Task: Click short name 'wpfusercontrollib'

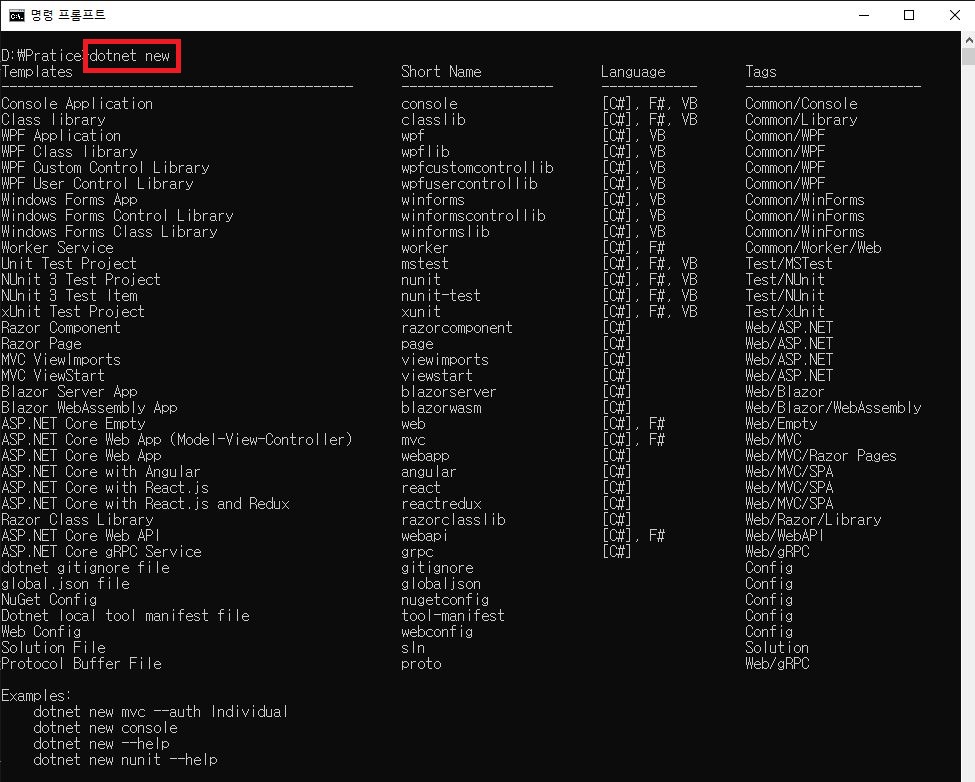Action: coord(469,184)
